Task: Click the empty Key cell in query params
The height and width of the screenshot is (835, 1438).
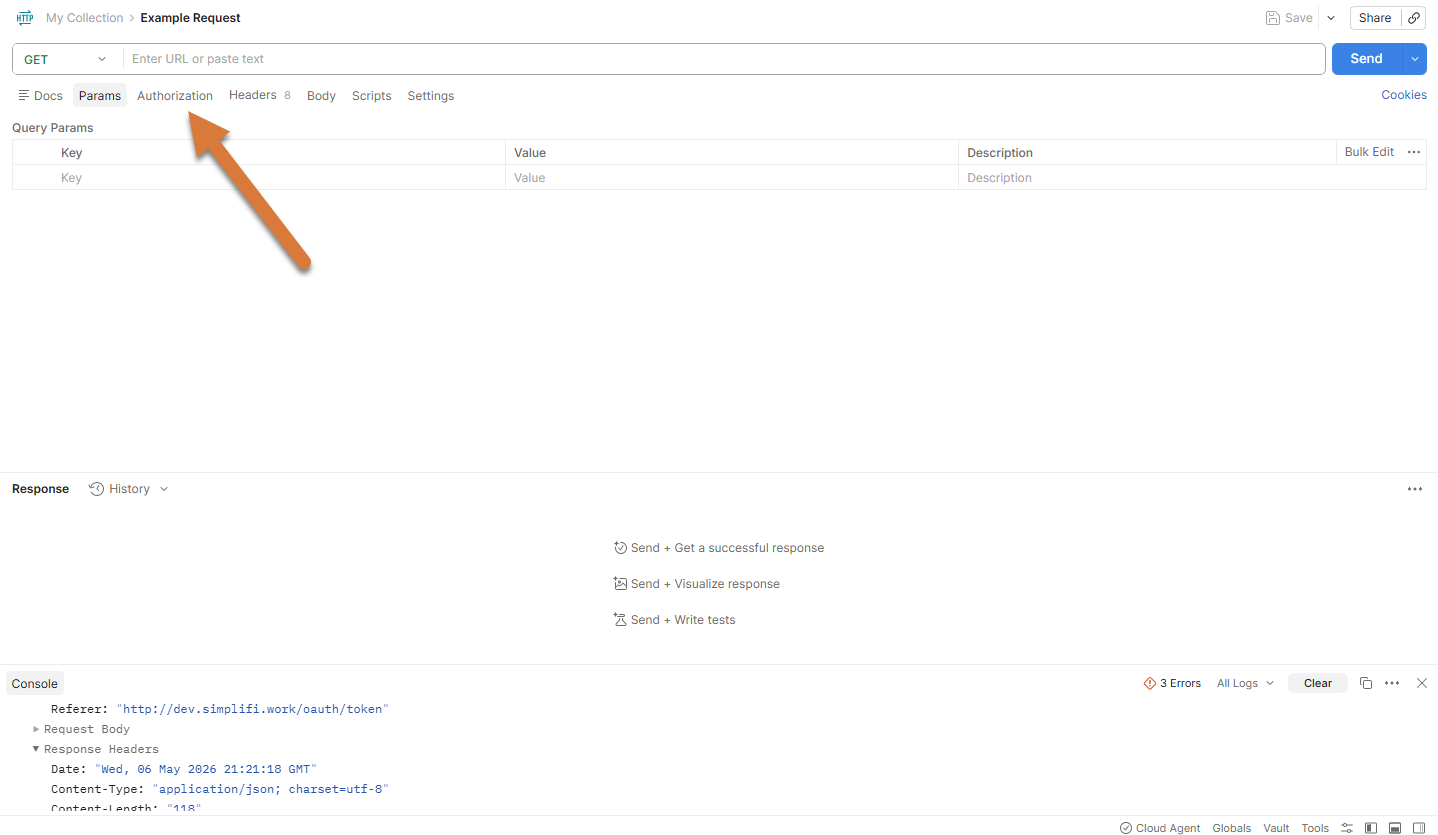Action: pyautogui.click(x=280, y=178)
